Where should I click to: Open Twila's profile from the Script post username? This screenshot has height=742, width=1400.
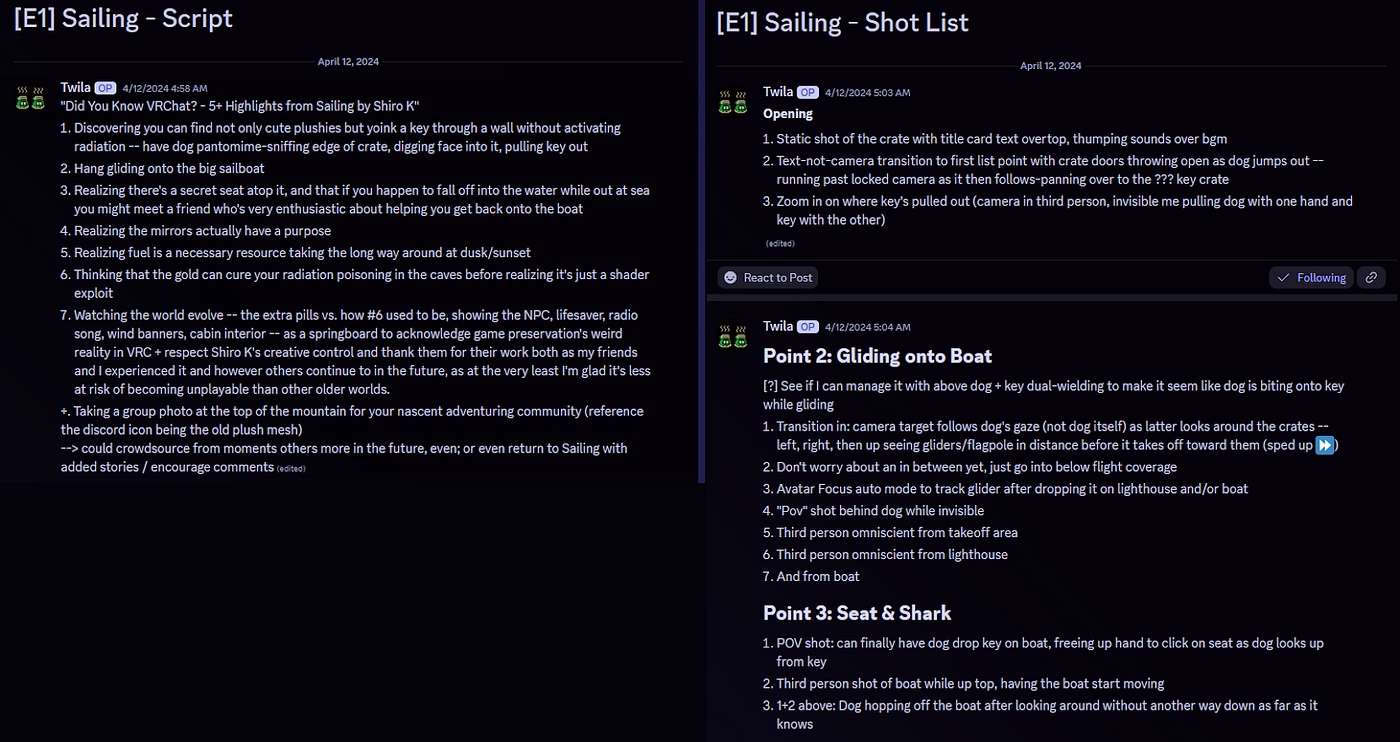coord(76,88)
